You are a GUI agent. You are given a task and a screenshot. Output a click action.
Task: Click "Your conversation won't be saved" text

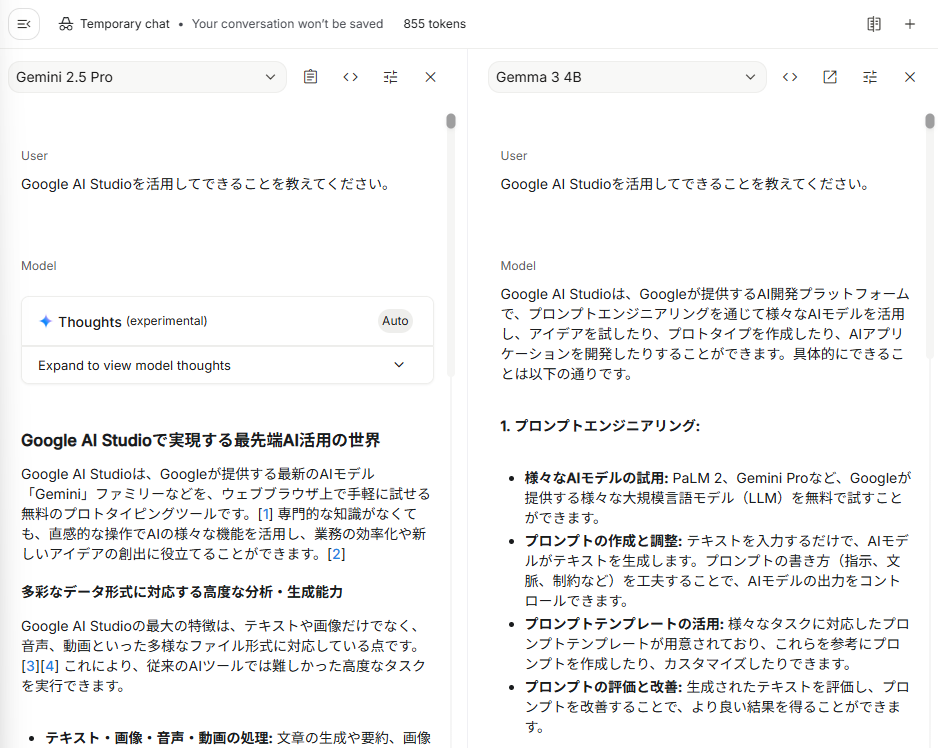point(287,24)
